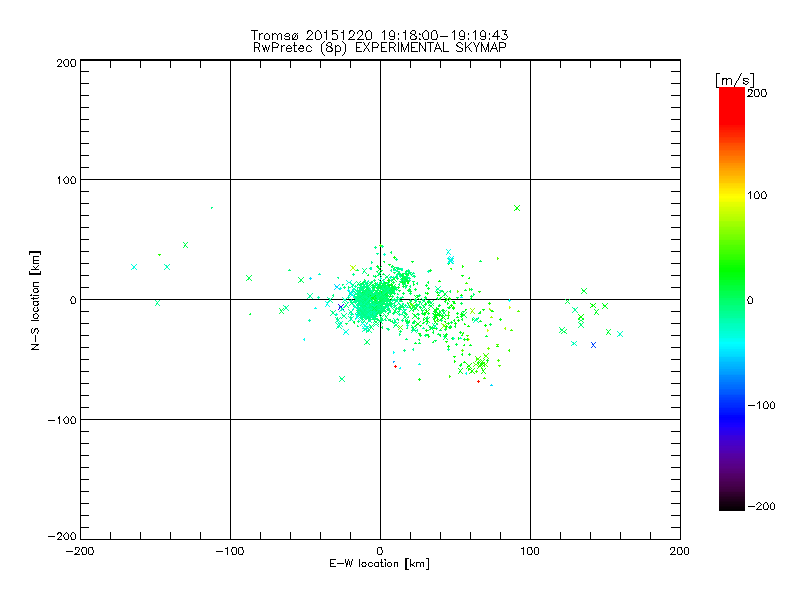Viewport: 800px width, 600px height.
Task: Click the colorbar top tick label '200'
Action: pos(757,93)
